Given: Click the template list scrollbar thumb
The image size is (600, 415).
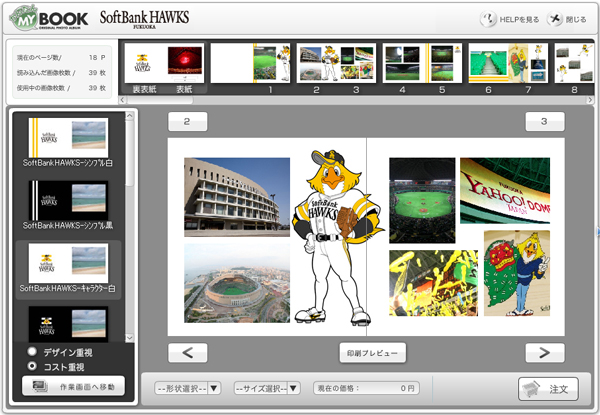Looking at the screenshot, I should coord(130,153).
